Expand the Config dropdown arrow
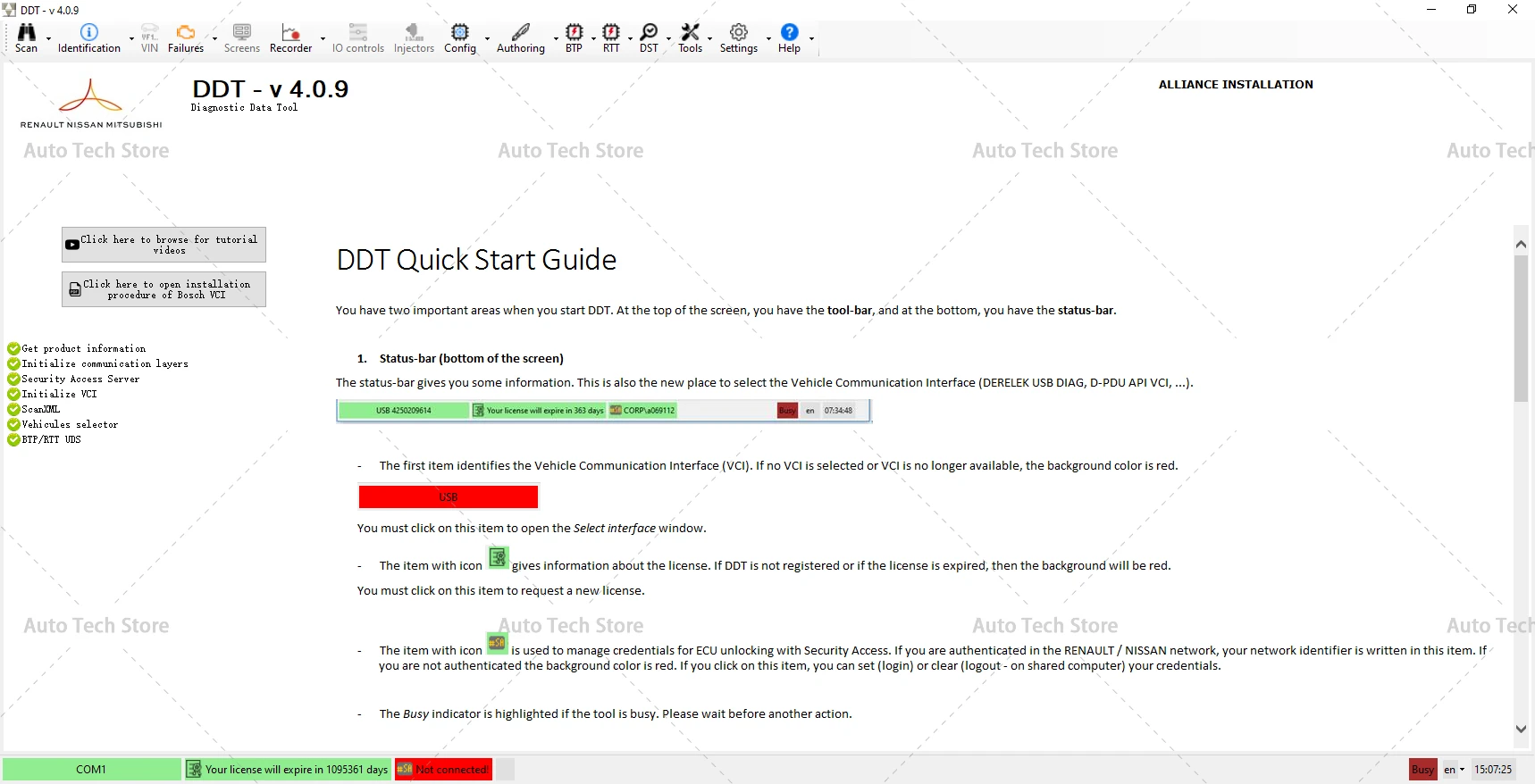 (487, 39)
